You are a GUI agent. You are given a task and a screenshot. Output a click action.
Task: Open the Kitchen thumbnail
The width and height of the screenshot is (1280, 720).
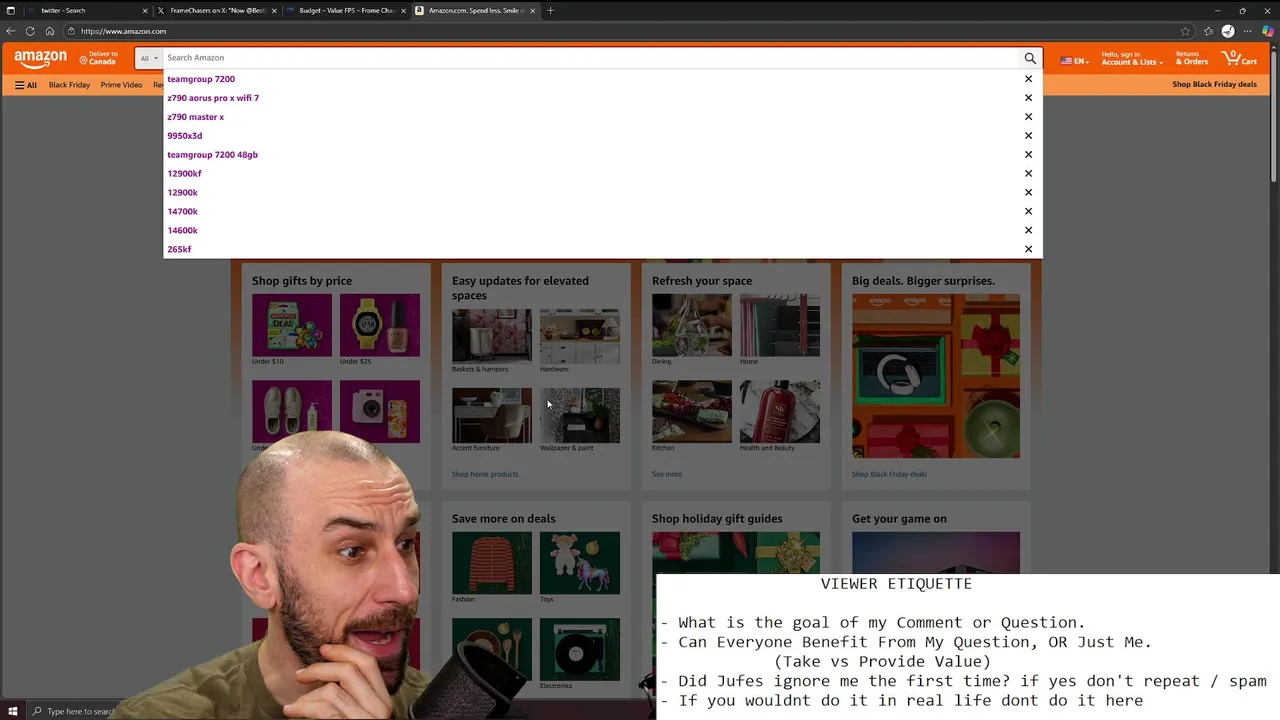(x=691, y=411)
